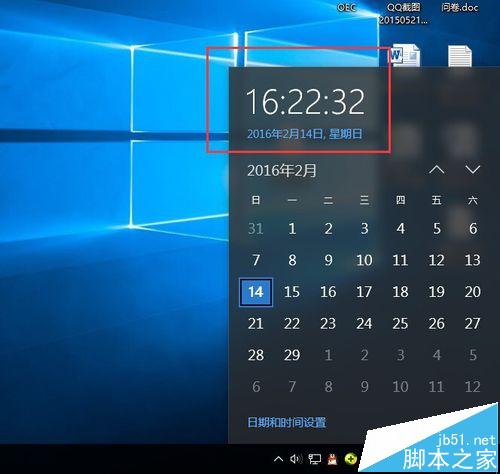This screenshot has height=474, width=500.
Task: Select the text file desktop icon
Action: [460, 56]
